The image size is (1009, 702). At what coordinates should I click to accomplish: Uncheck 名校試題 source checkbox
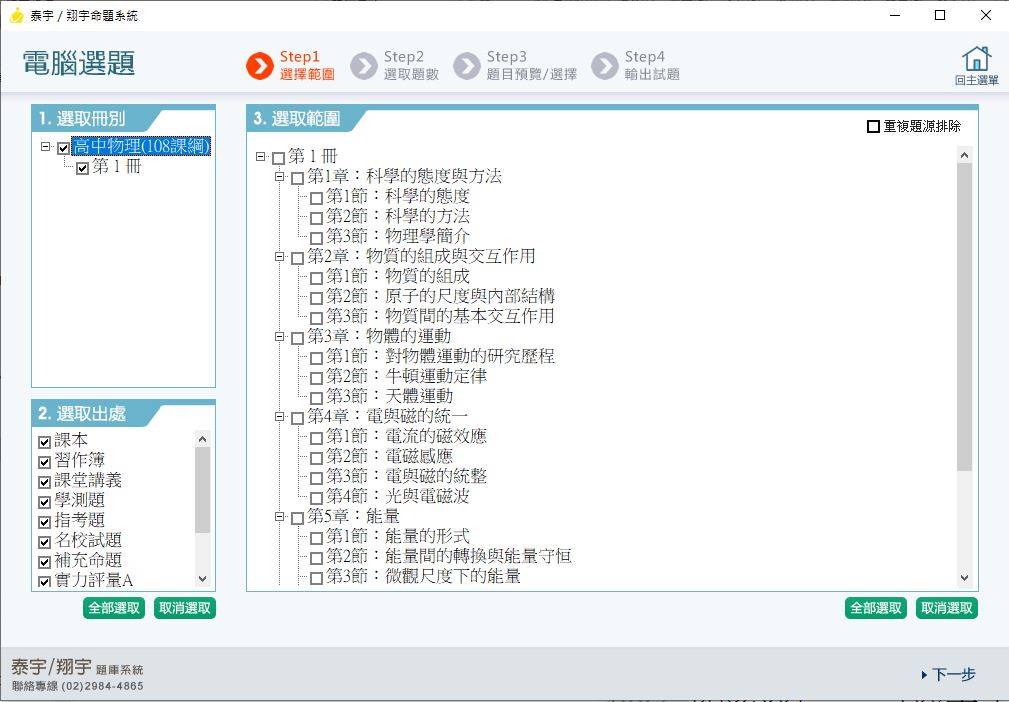click(x=44, y=542)
